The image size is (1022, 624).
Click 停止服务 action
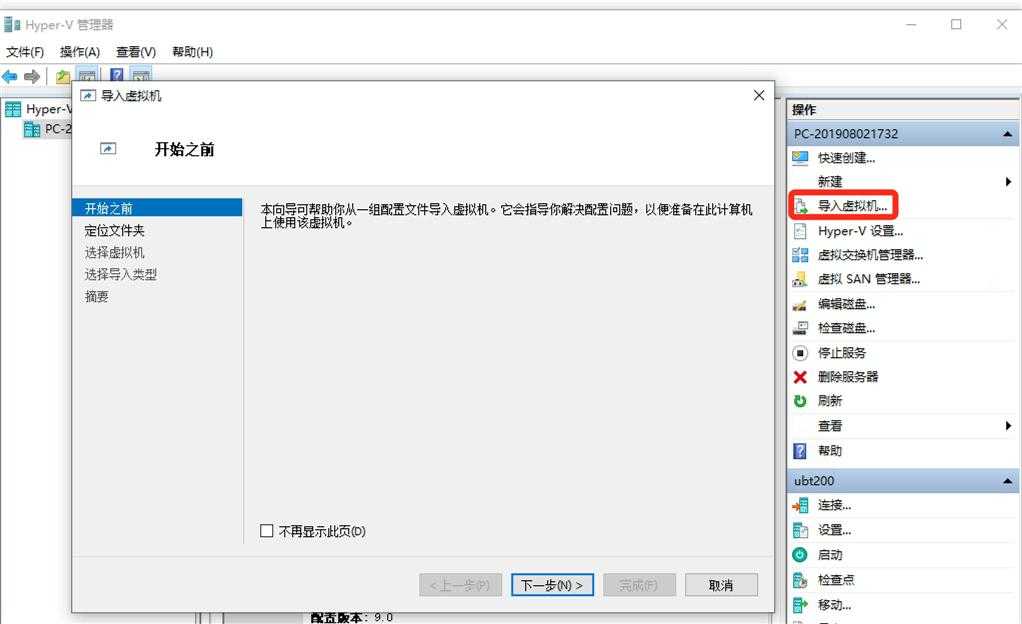[841, 353]
